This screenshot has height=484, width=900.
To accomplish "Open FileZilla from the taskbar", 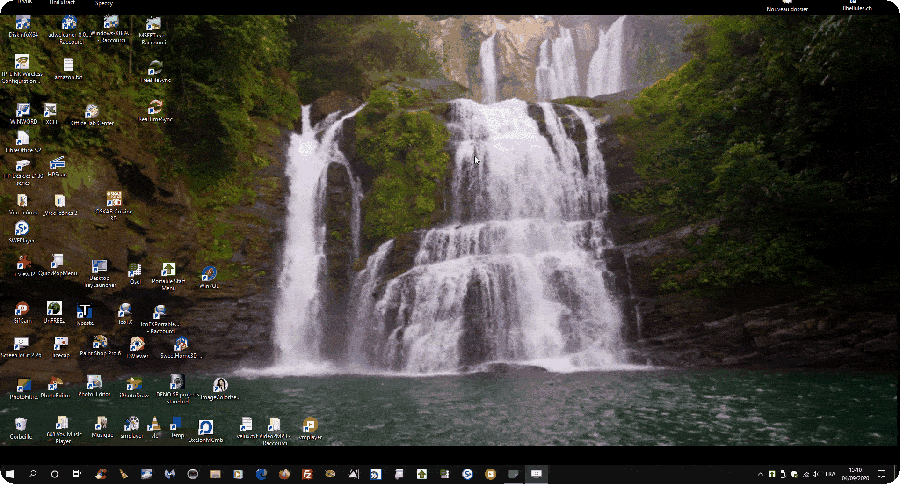I will (x=308, y=473).
